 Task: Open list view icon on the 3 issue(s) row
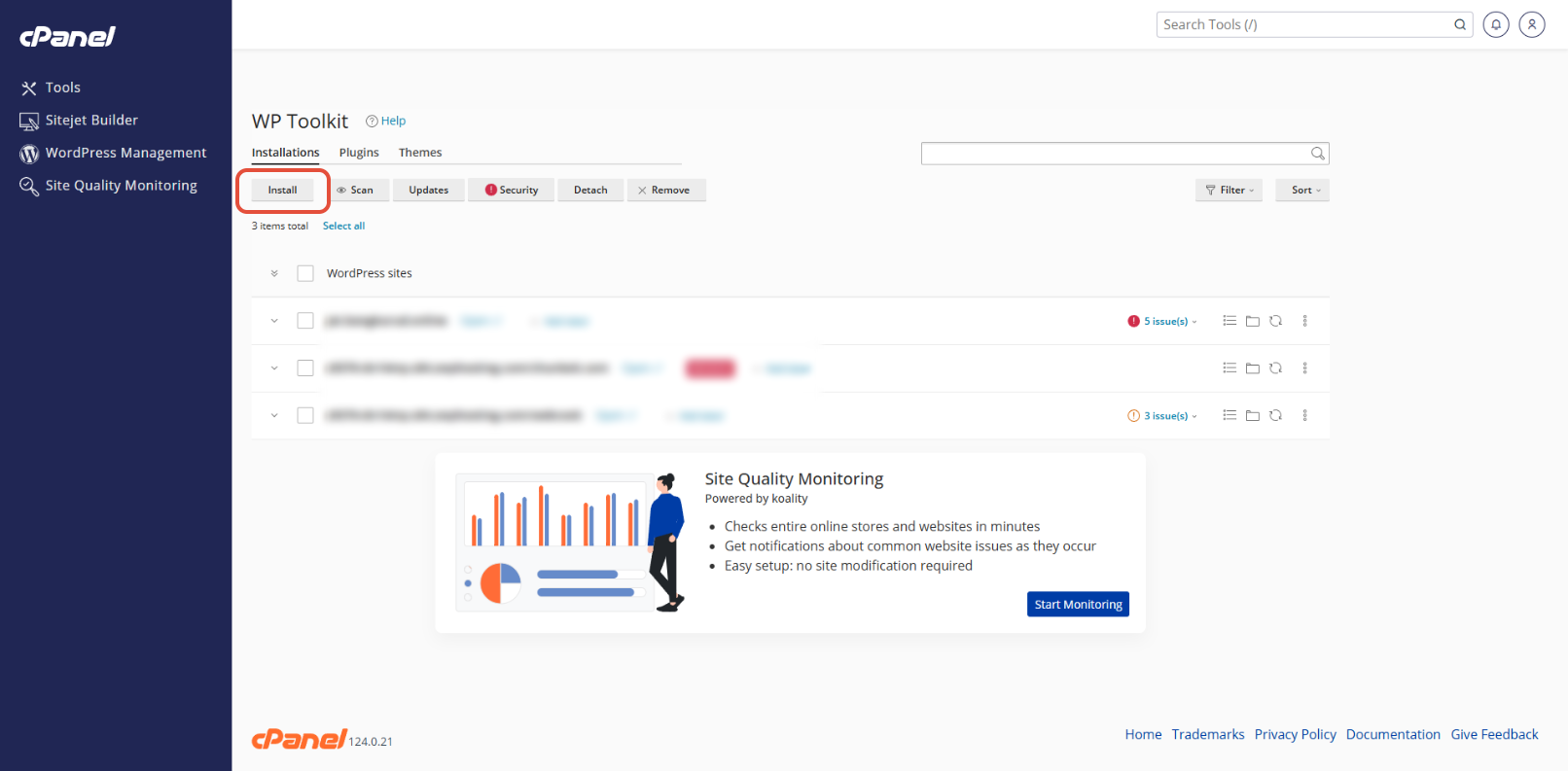[1229, 415]
